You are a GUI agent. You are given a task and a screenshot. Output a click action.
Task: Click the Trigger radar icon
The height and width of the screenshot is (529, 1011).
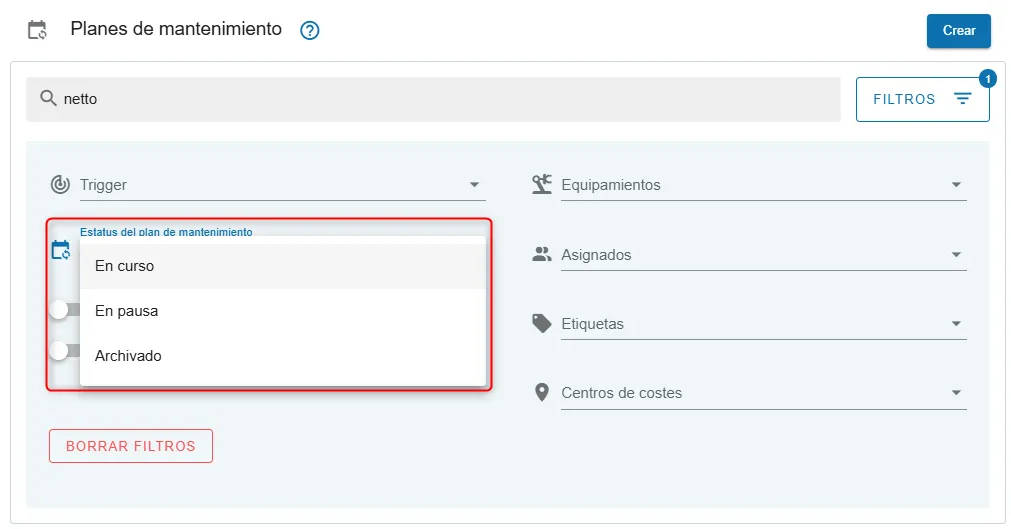[x=60, y=185]
